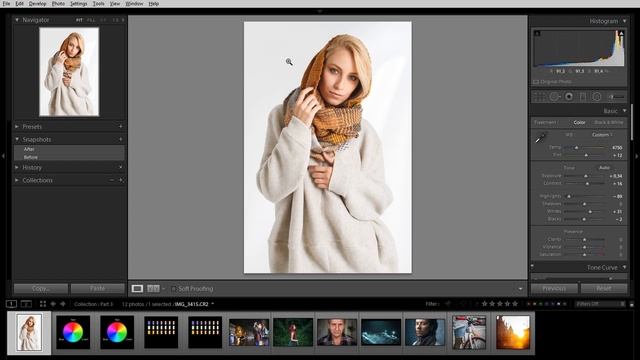This screenshot has height=360, width=640.
Task: Filter by flagged photos icon
Action: point(448,304)
